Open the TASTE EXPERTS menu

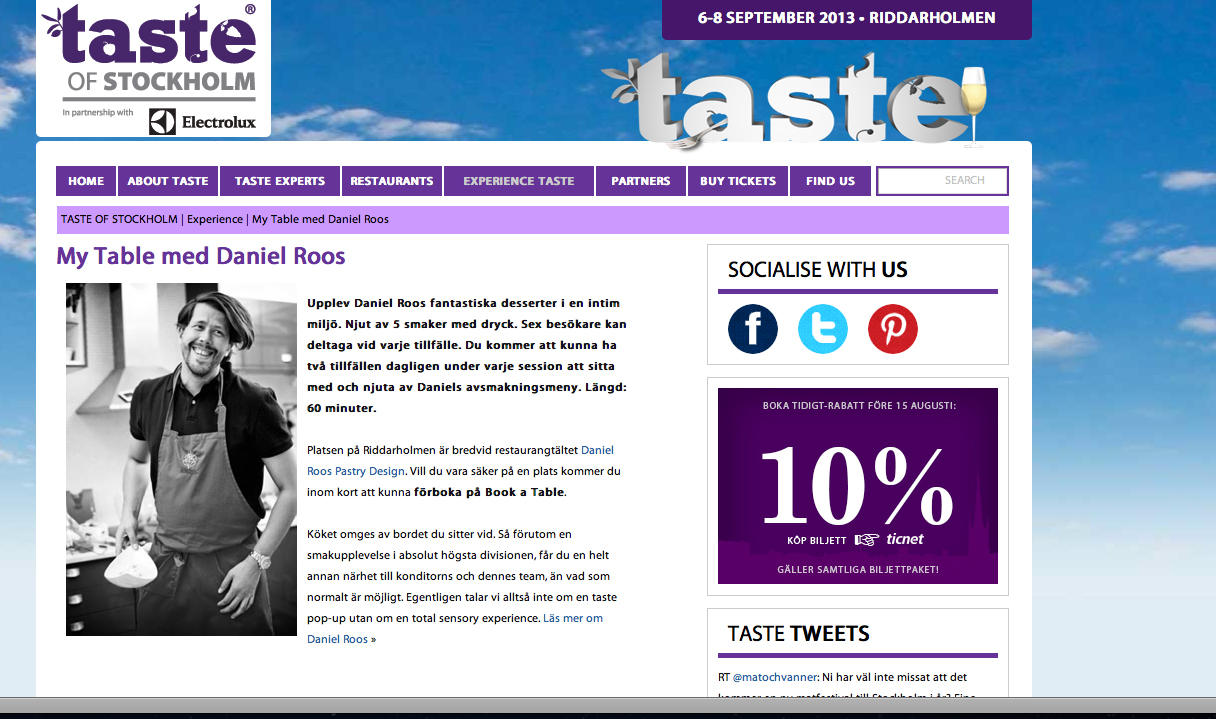click(280, 181)
